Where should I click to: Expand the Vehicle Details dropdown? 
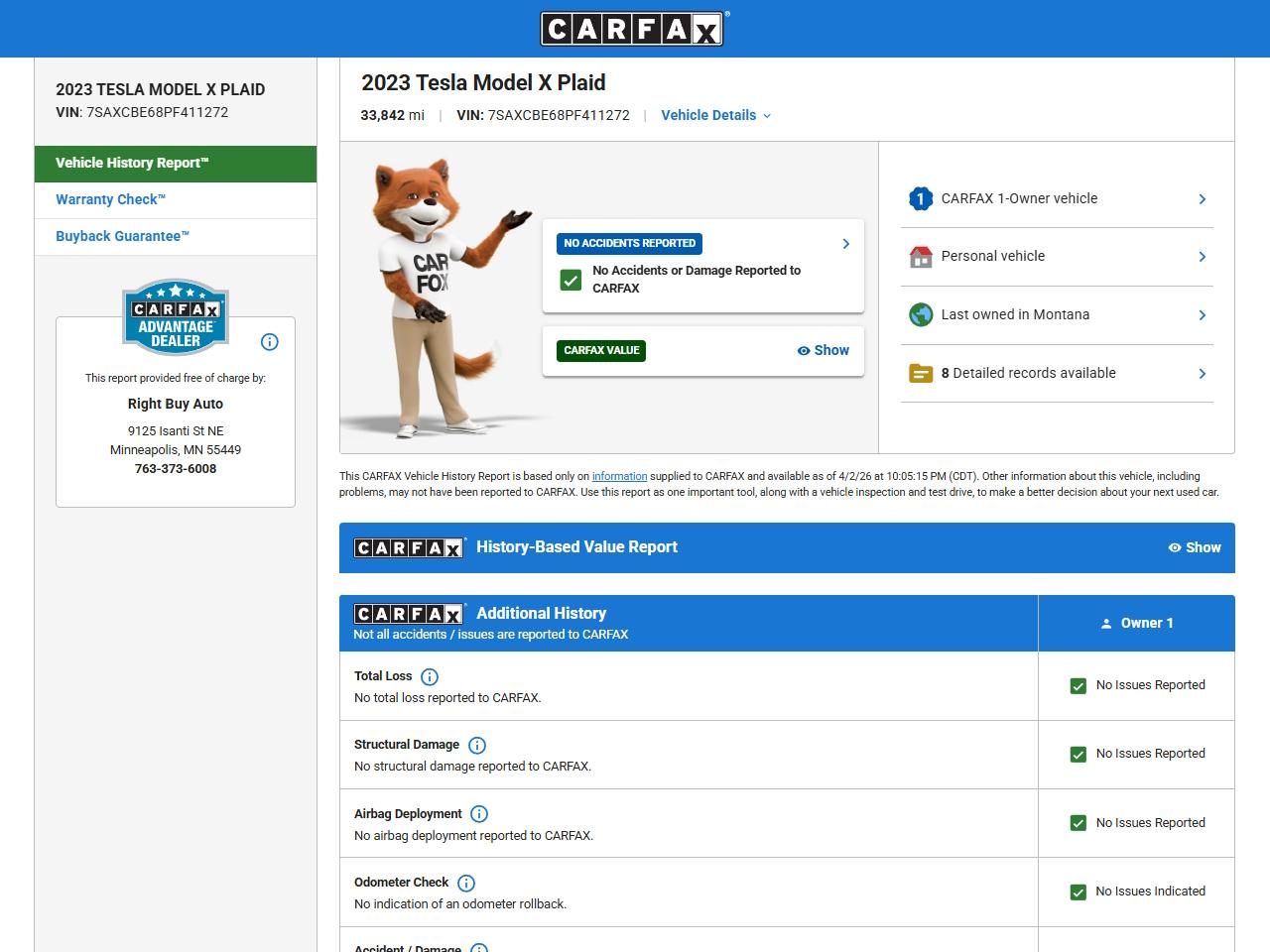[x=715, y=115]
